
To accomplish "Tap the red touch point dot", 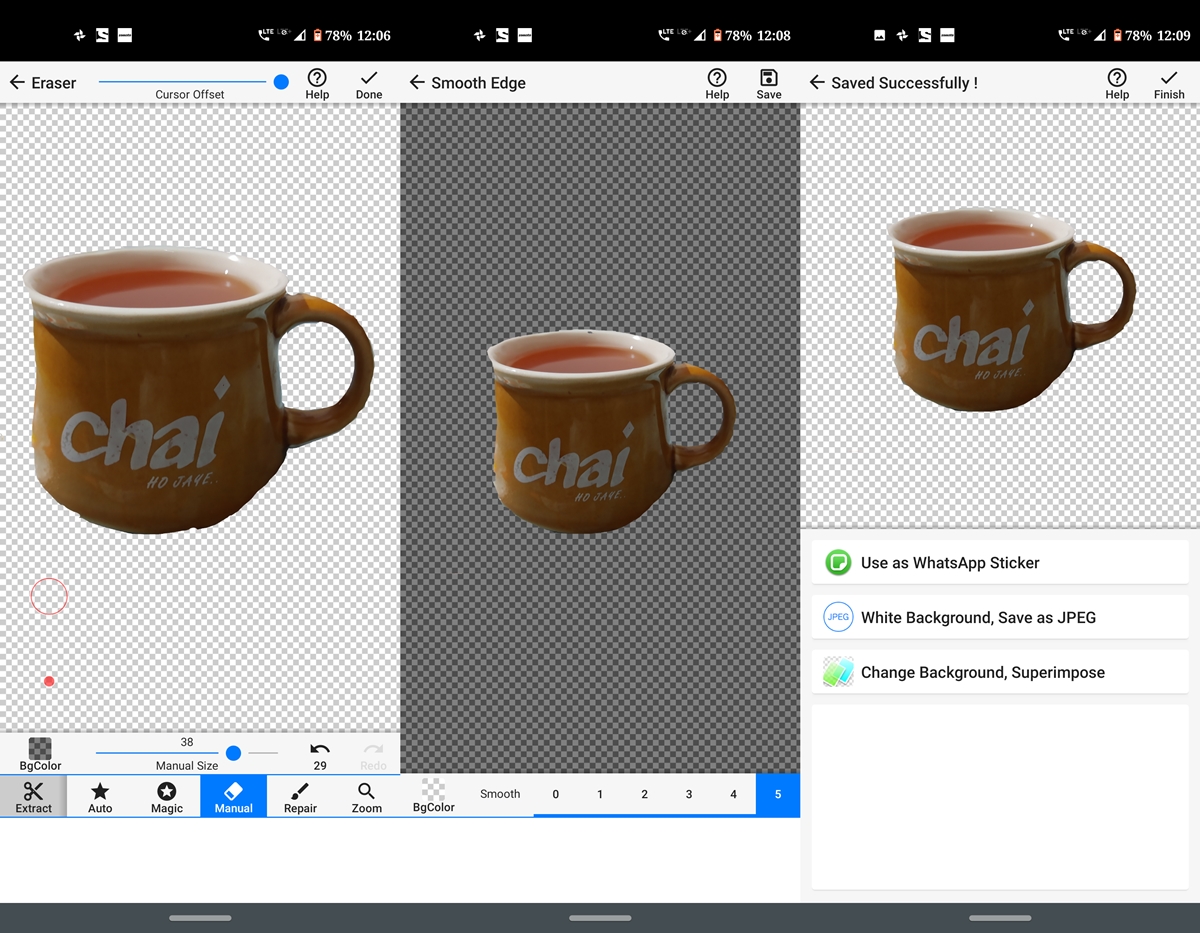I will pos(49,681).
